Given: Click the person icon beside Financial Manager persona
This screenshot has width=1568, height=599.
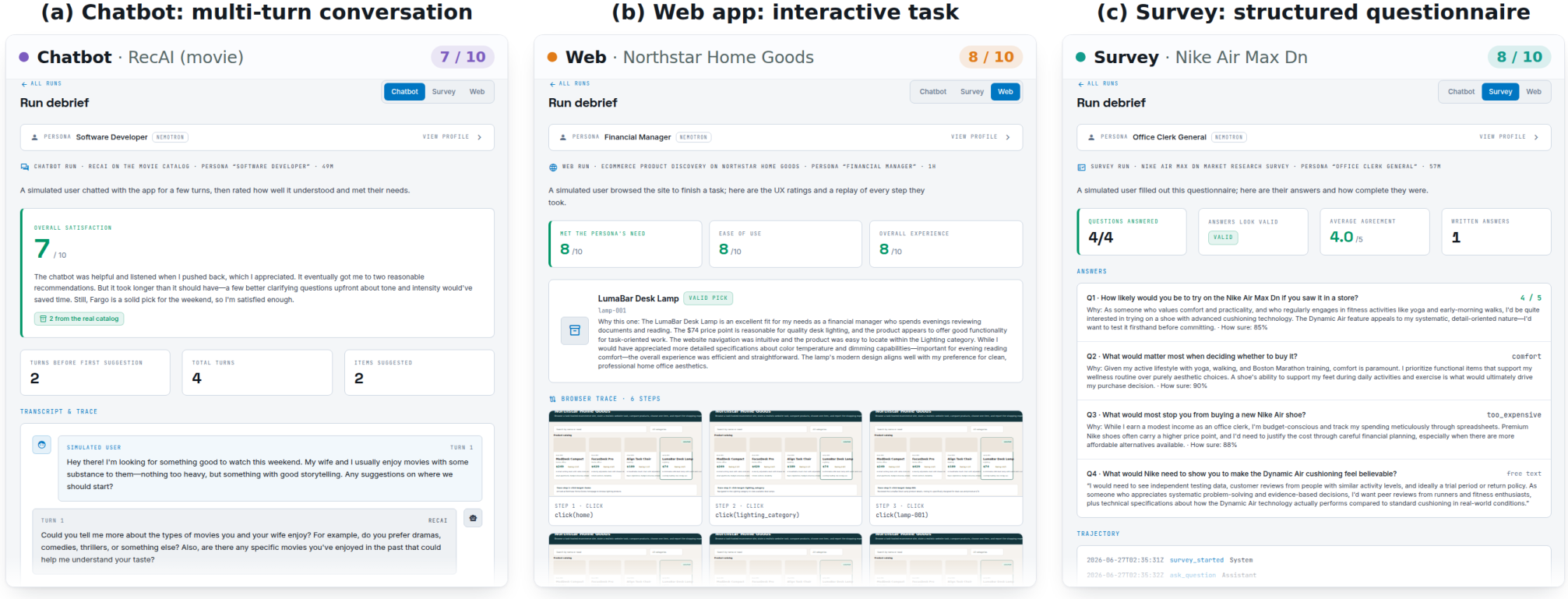Looking at the screenshot, I should pos(563,137).
